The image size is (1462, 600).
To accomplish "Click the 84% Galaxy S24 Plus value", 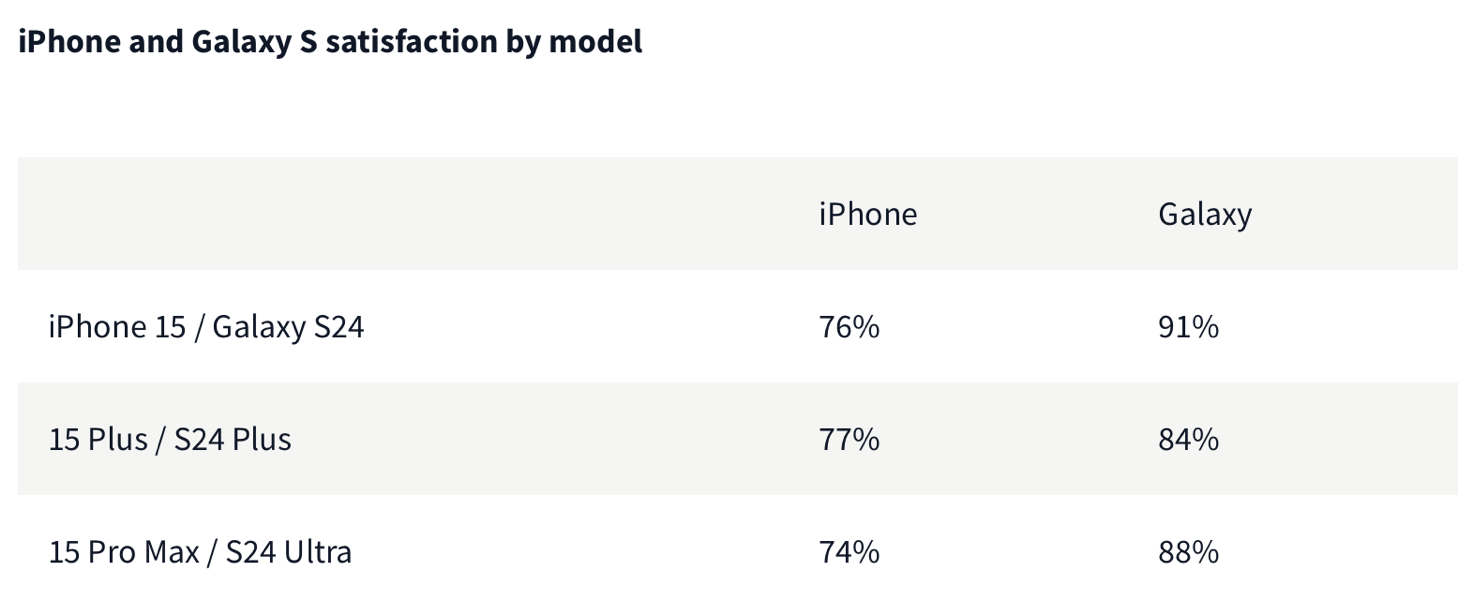I will click(x=1188, y=440).
